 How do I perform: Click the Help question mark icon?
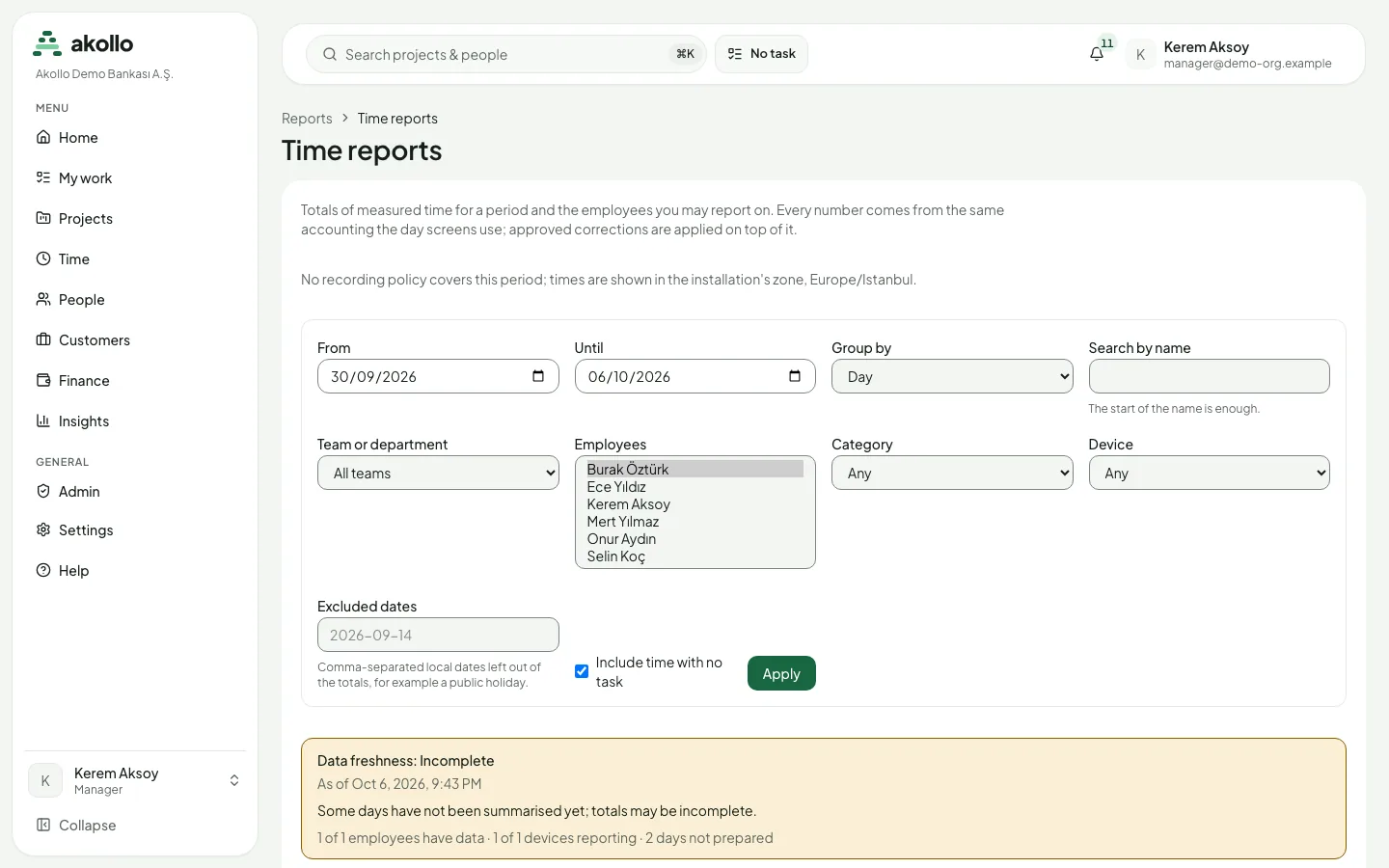[x=43, y=570]
